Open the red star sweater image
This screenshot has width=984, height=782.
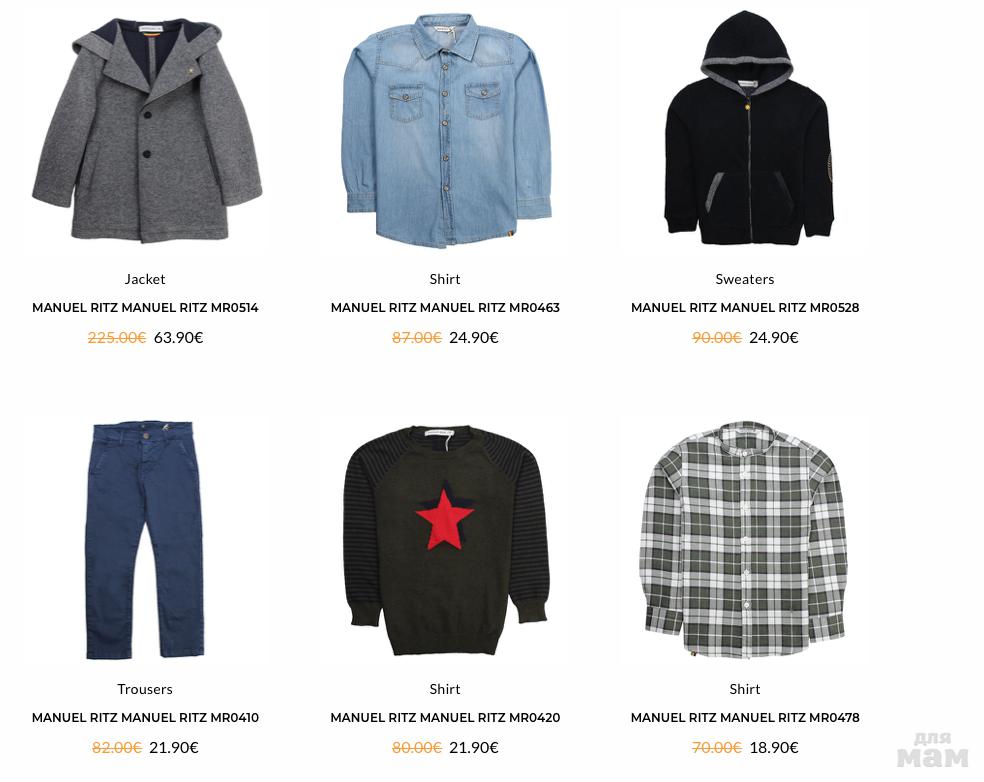(446, 540)
